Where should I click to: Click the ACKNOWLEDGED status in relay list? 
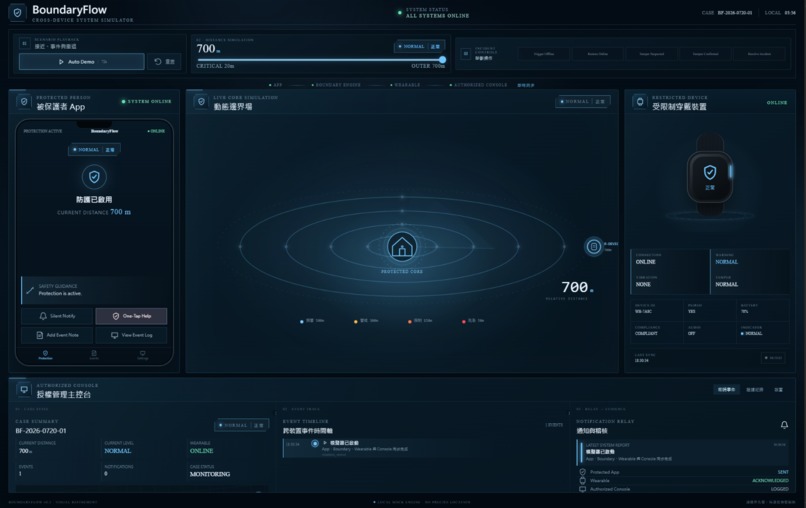click(x=770, y=481)
